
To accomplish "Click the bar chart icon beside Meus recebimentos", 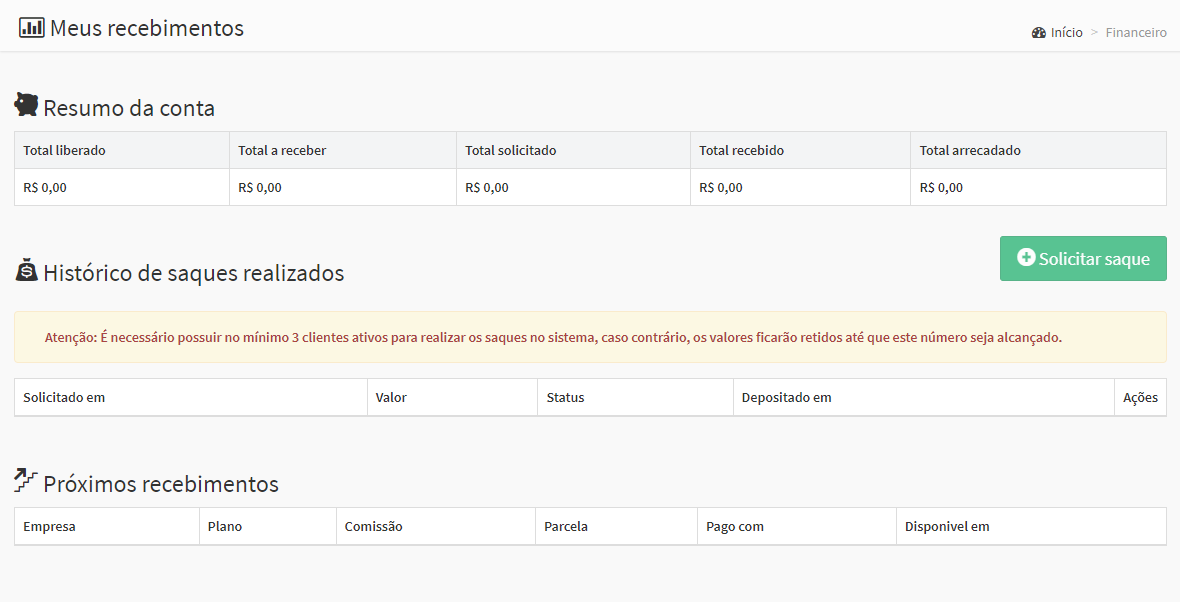I will tap(31, 28).
